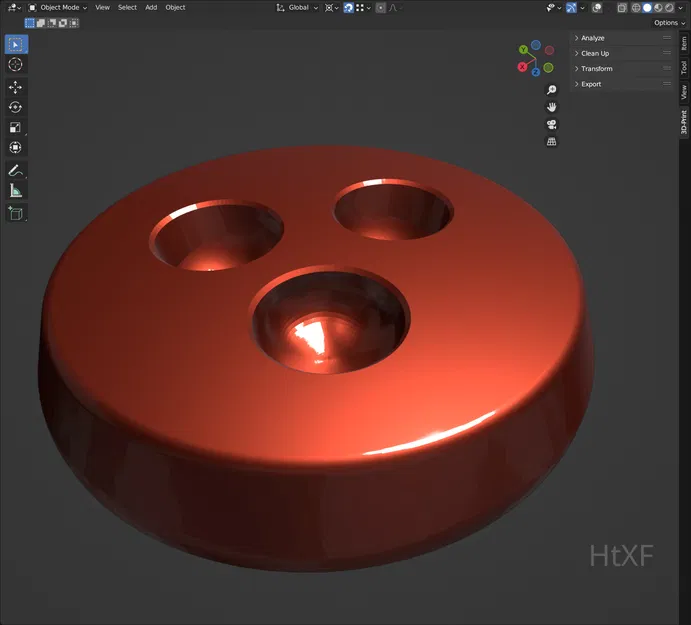This screenshot has height=625, width=691.
Task: Click the hand pan view button
Action: tap(551, 107)
